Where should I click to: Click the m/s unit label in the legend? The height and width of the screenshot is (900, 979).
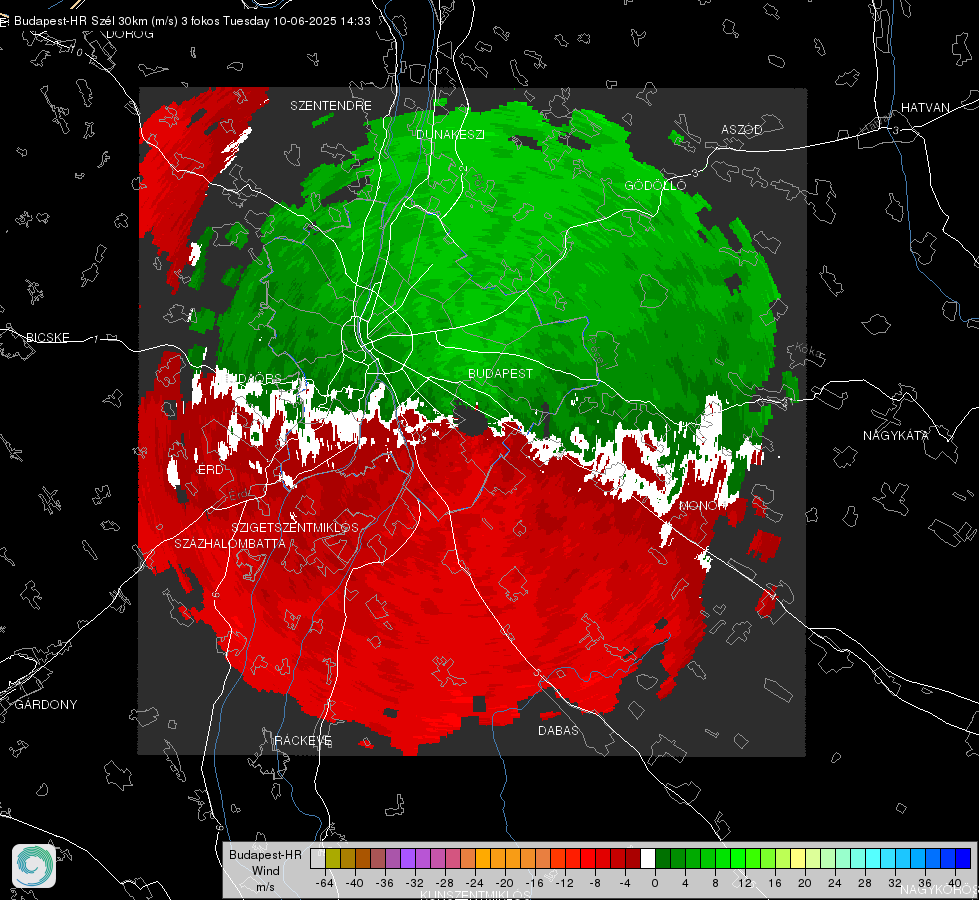tap(265, 886)
